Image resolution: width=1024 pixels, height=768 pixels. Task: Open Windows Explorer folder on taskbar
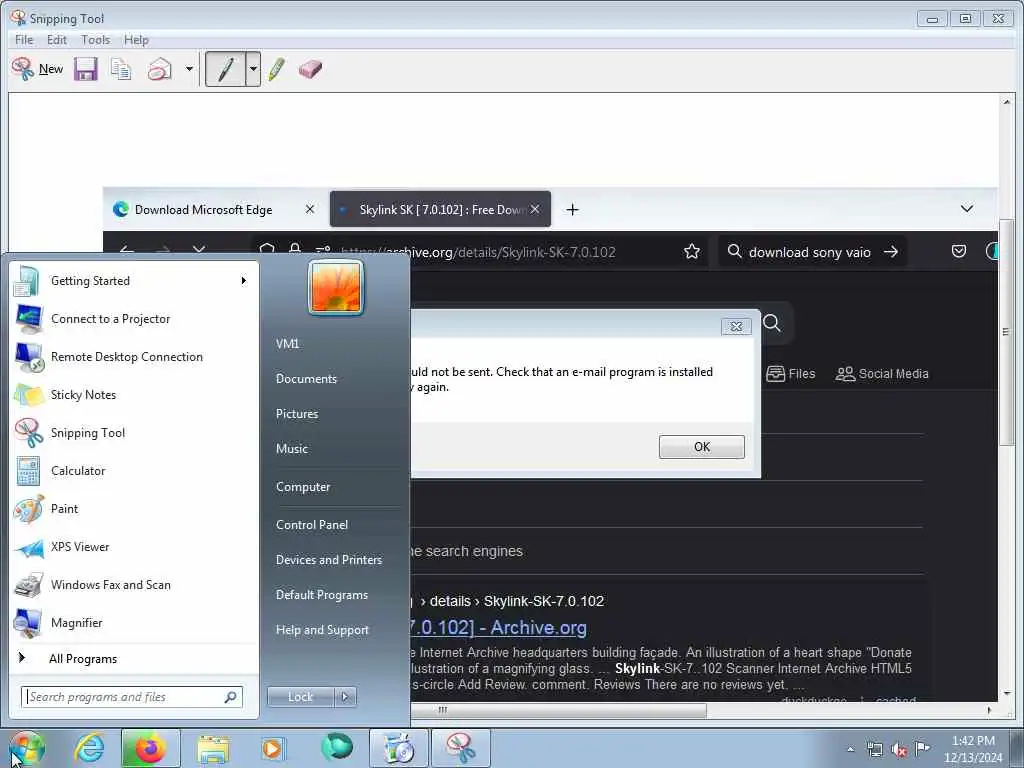tap(213, 748)
